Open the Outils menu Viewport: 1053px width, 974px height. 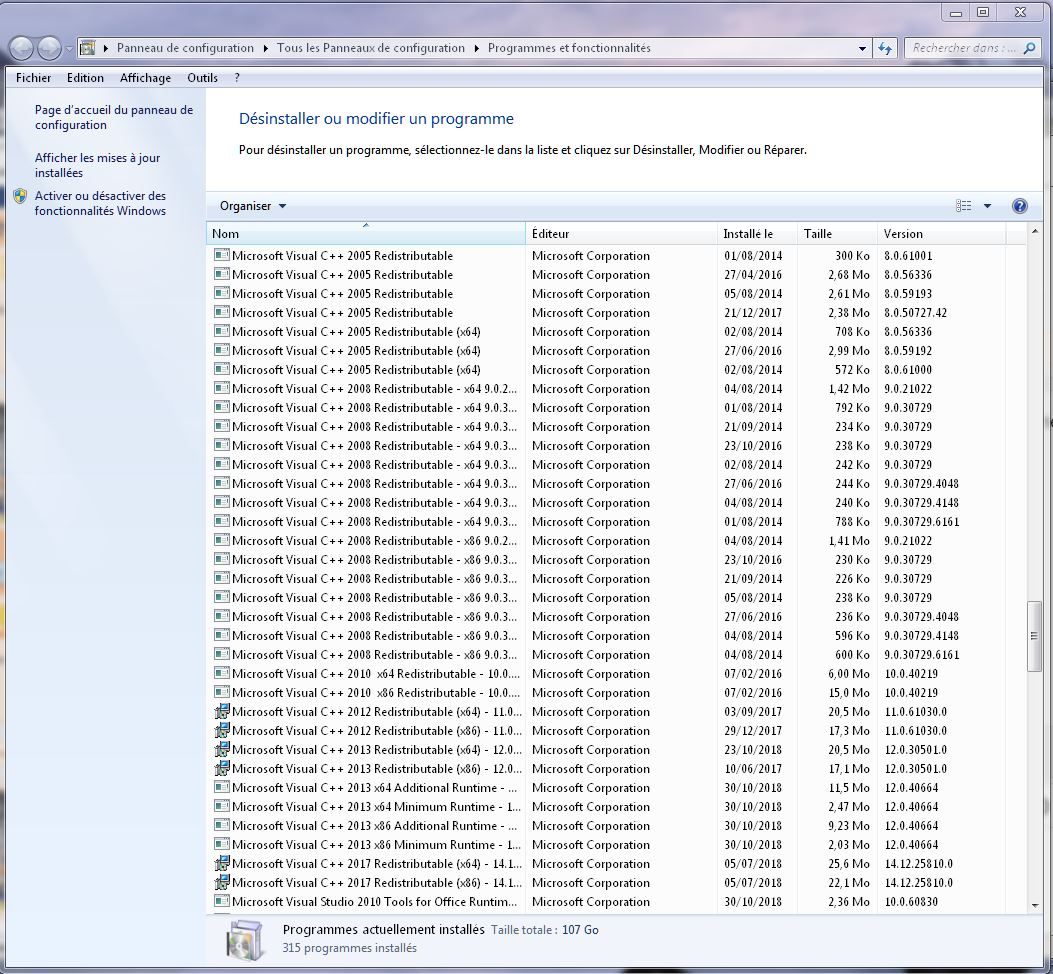point(202,78)
